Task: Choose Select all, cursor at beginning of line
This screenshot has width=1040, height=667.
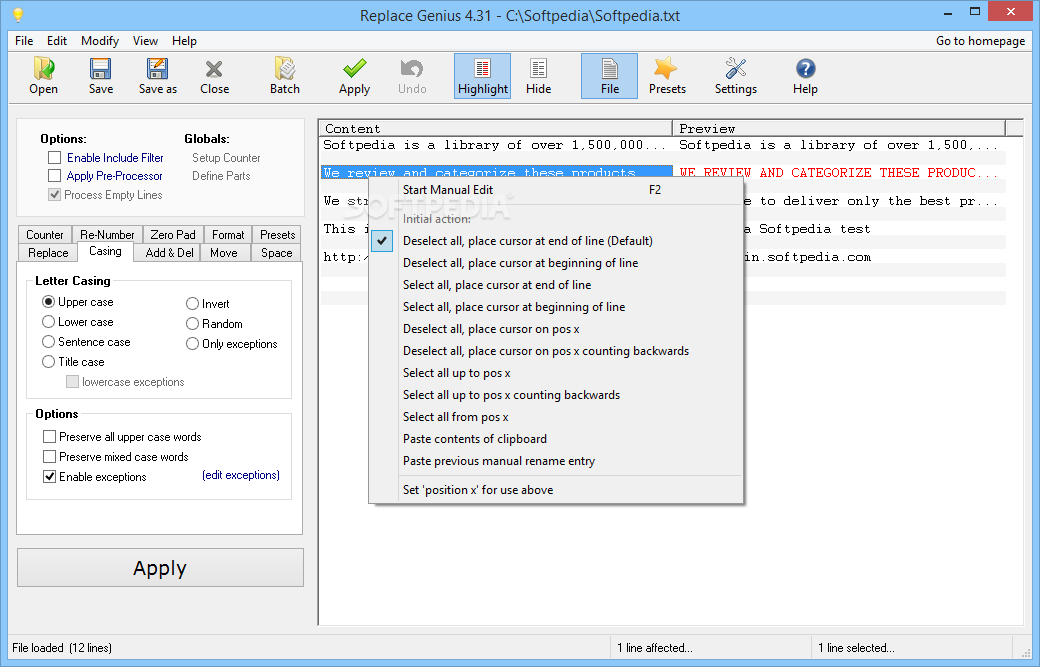Action: (x=556, y=306)
